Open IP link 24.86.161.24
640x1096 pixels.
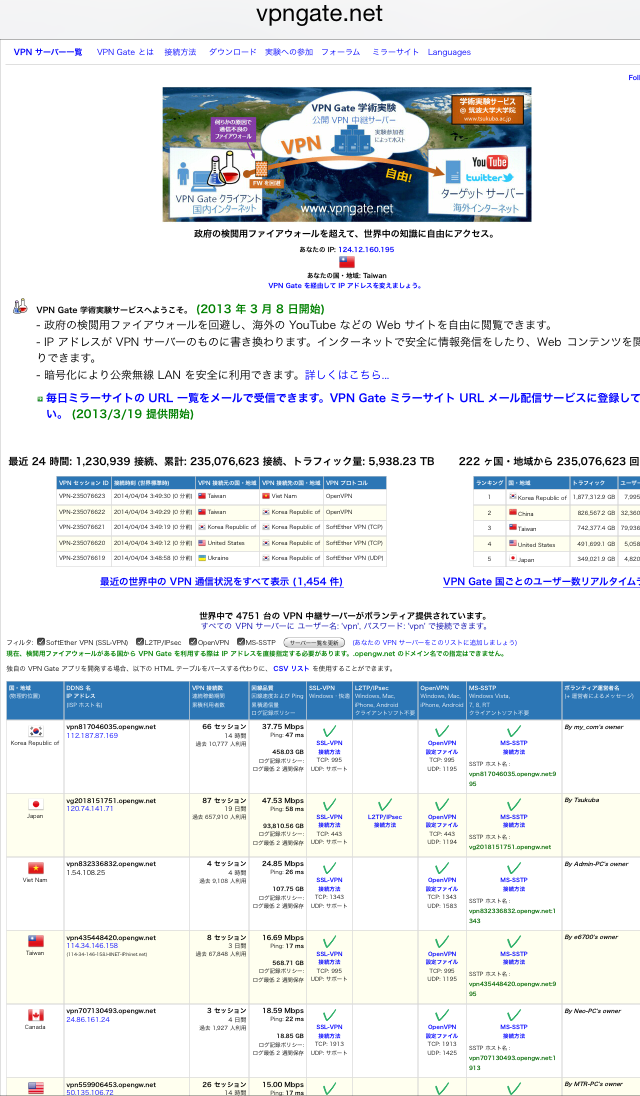click(x=88, y=1019)
